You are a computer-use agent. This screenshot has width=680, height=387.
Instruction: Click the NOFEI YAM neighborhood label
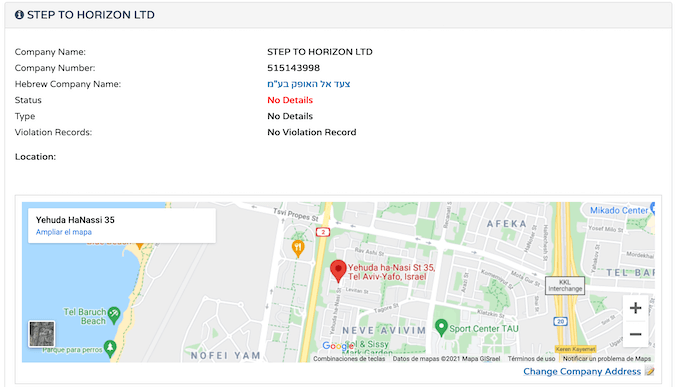(x=226, y=356)
